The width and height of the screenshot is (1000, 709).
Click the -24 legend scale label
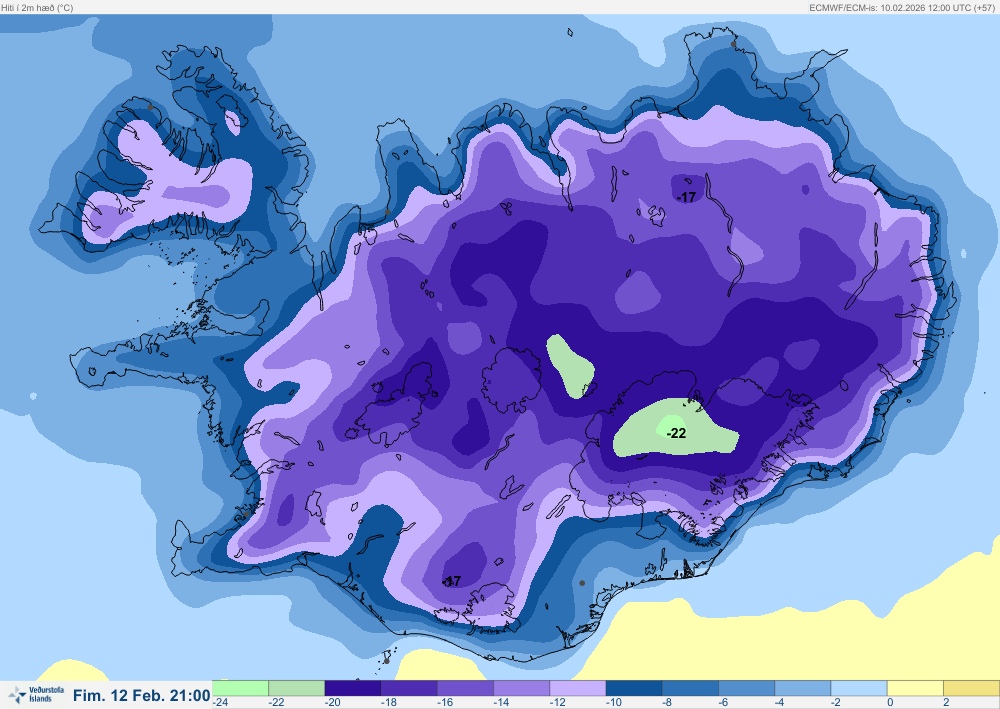tap(221, 703)
